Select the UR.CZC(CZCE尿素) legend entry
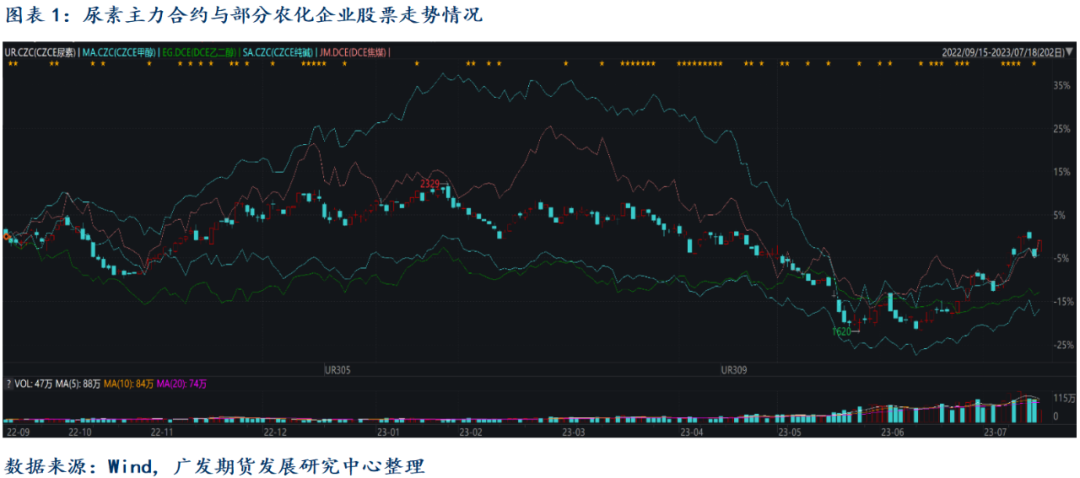Viewport: 1080px width, 478px height. (41, 52)
